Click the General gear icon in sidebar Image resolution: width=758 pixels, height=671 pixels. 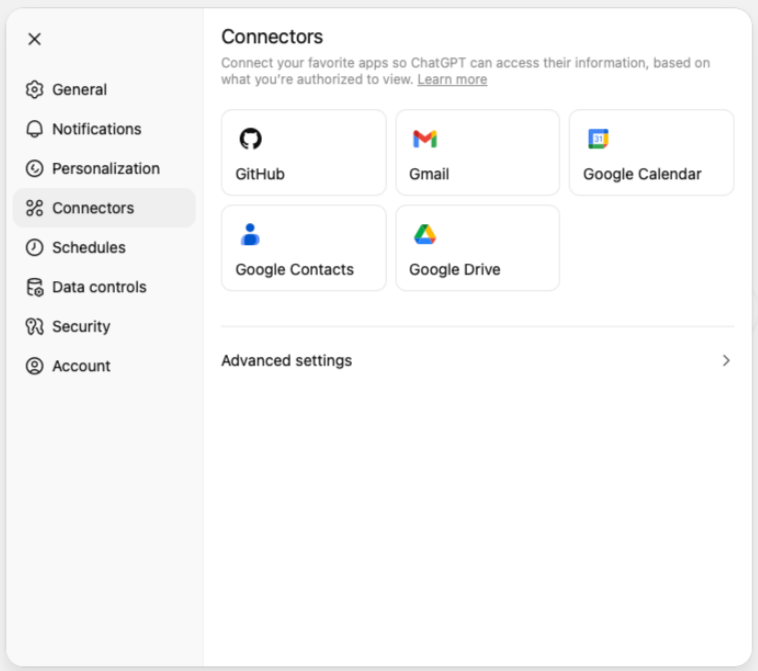35,90
